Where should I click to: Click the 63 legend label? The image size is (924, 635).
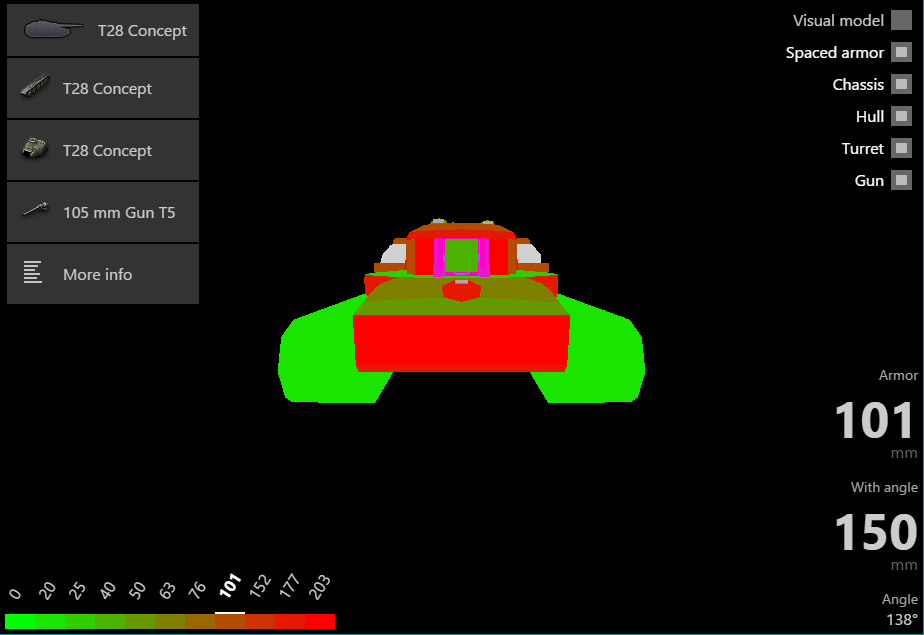point(167,589)
